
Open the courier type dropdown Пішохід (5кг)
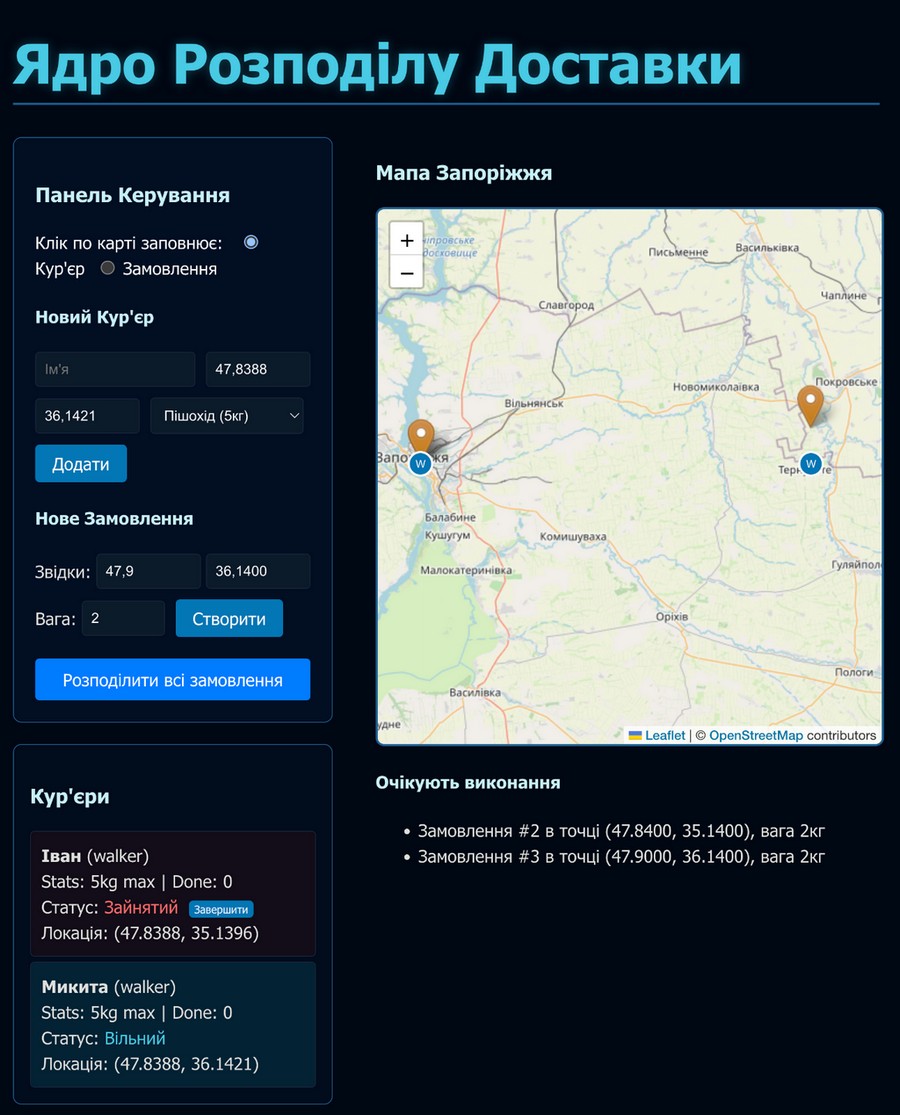pyautogui.click(x=227, y=415)
